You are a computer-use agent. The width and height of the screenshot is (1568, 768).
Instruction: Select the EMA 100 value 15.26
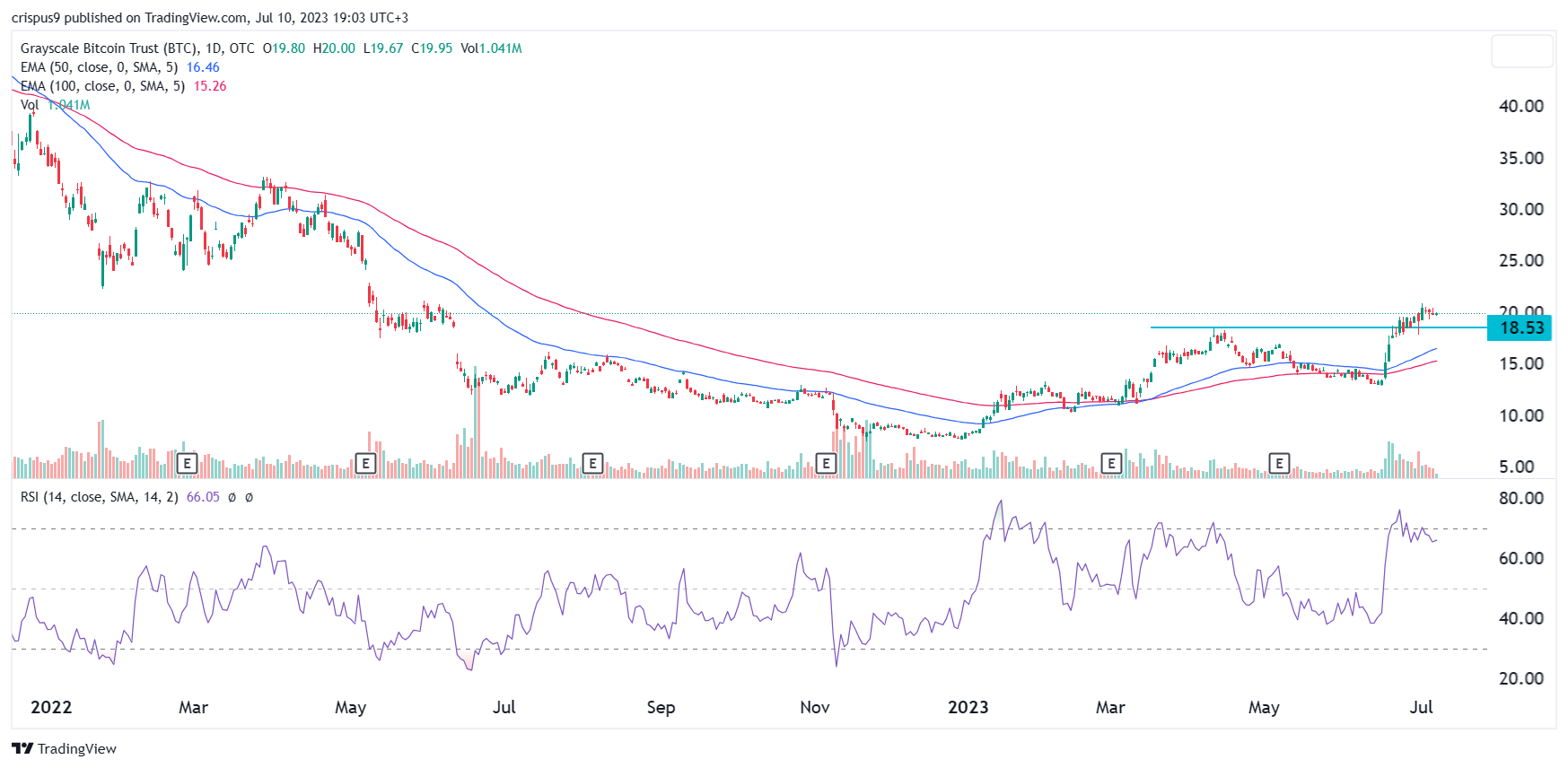coord(210,86)
